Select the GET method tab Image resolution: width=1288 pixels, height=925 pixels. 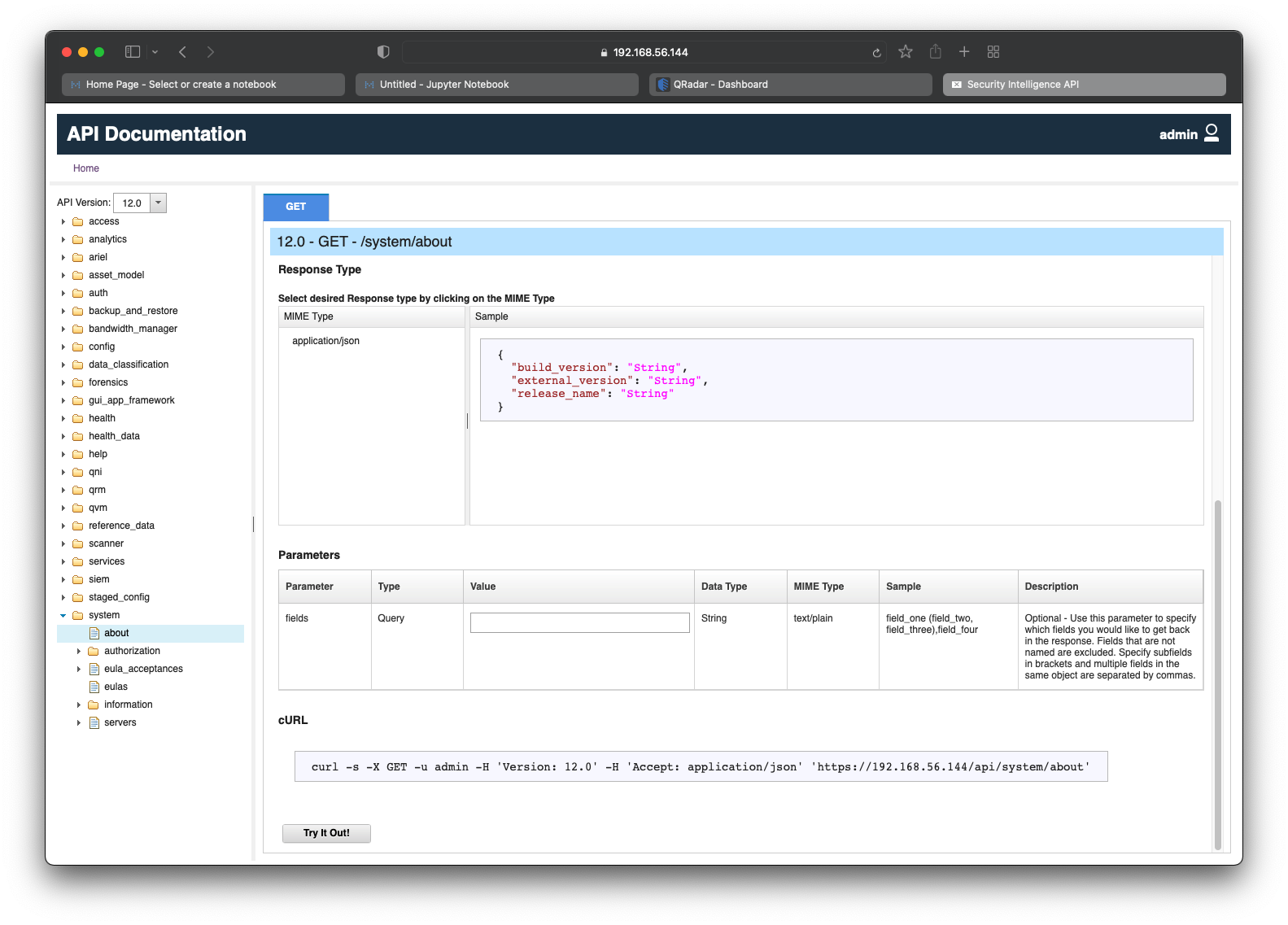(x=296, y=207)
